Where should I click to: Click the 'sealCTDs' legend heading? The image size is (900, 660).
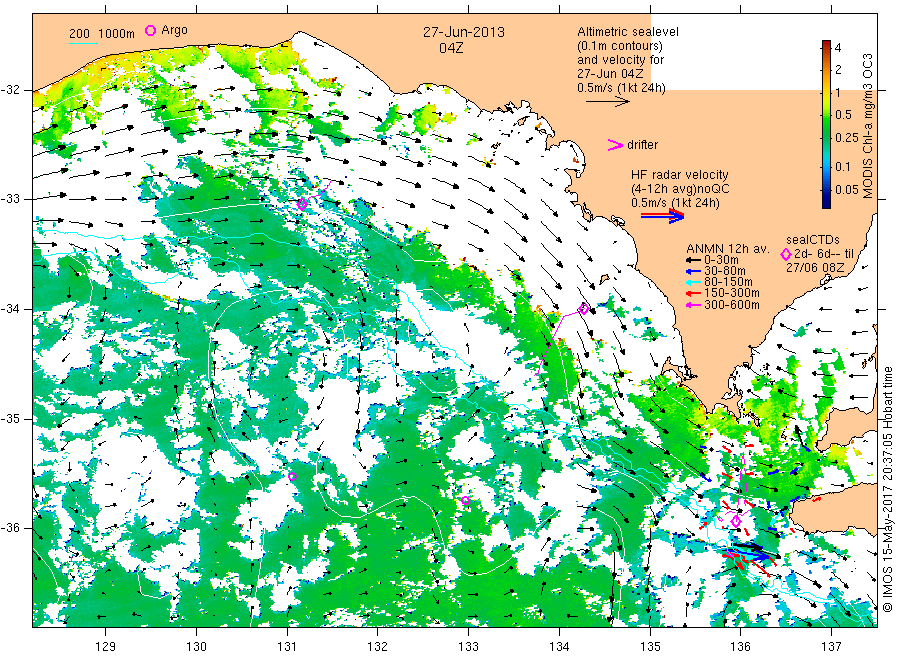(x=813, y=240)
